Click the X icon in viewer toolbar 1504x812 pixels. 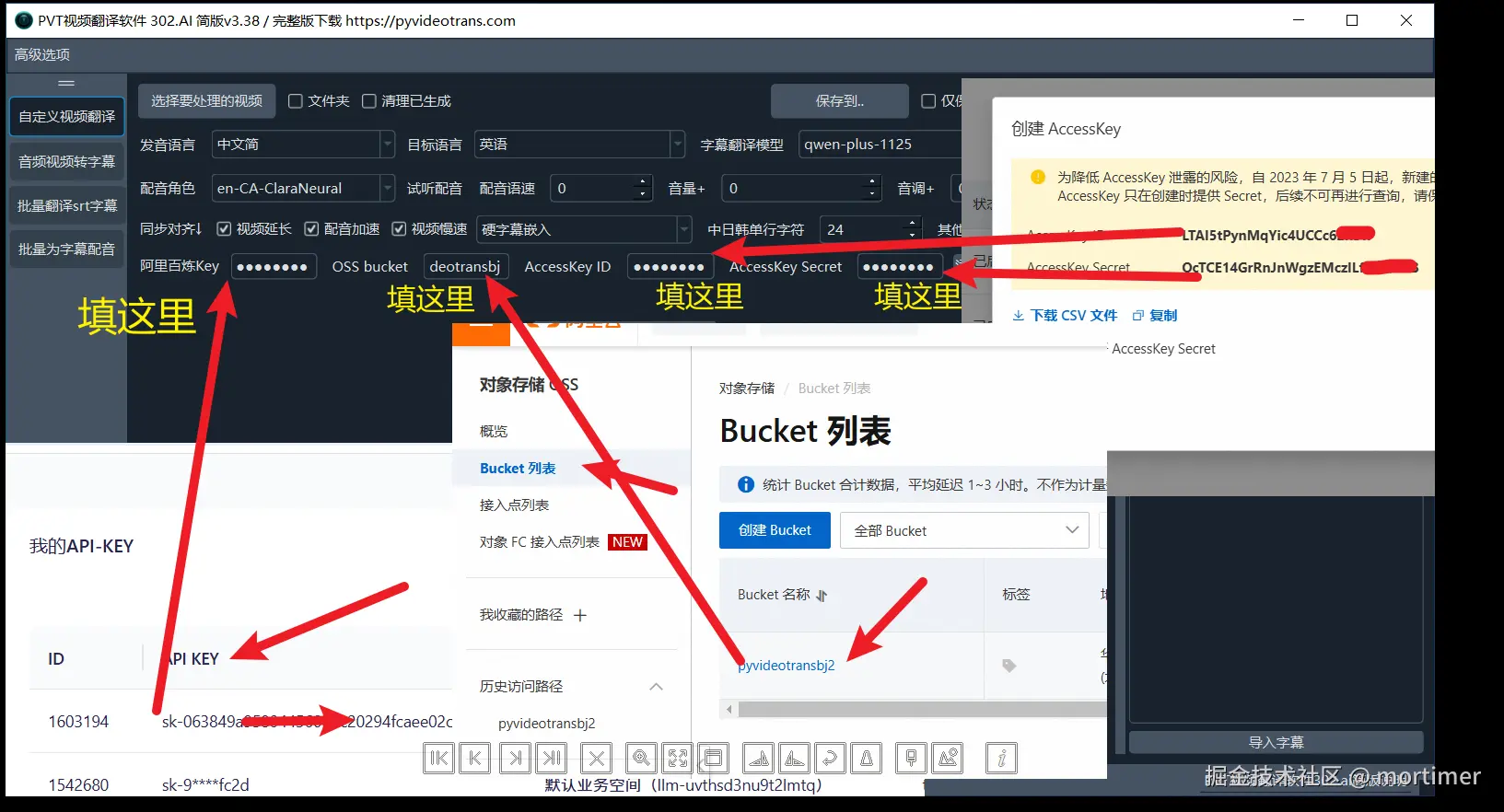click(x=596, y=759)
